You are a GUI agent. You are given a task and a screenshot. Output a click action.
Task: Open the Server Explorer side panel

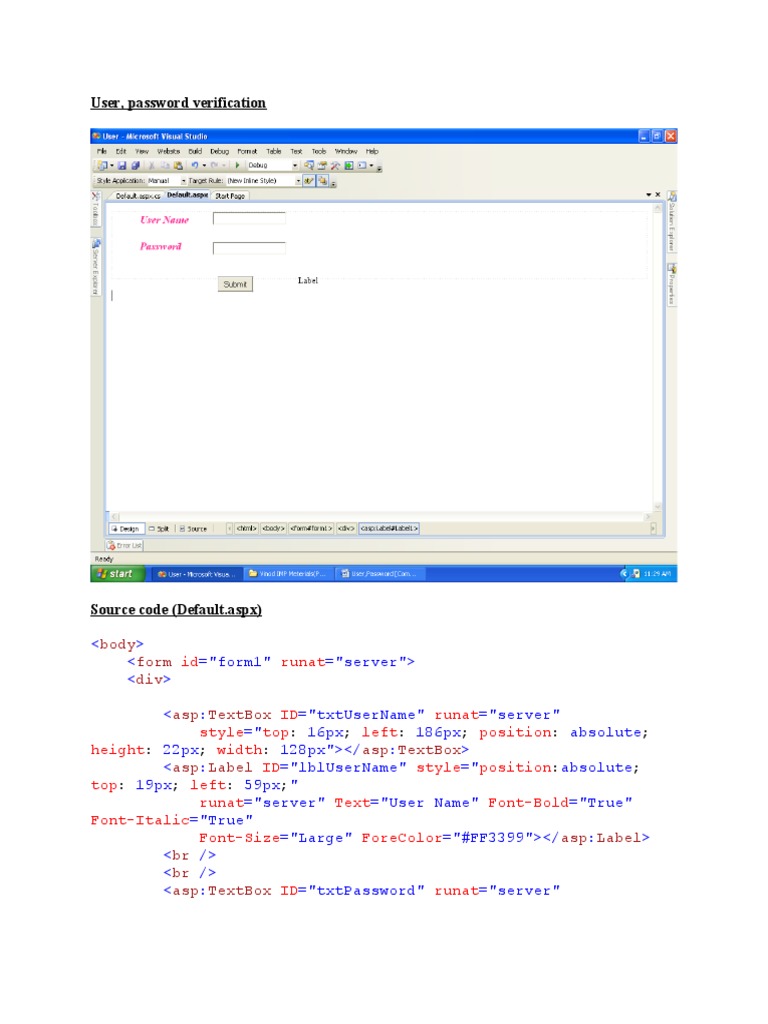coord(97,266)
